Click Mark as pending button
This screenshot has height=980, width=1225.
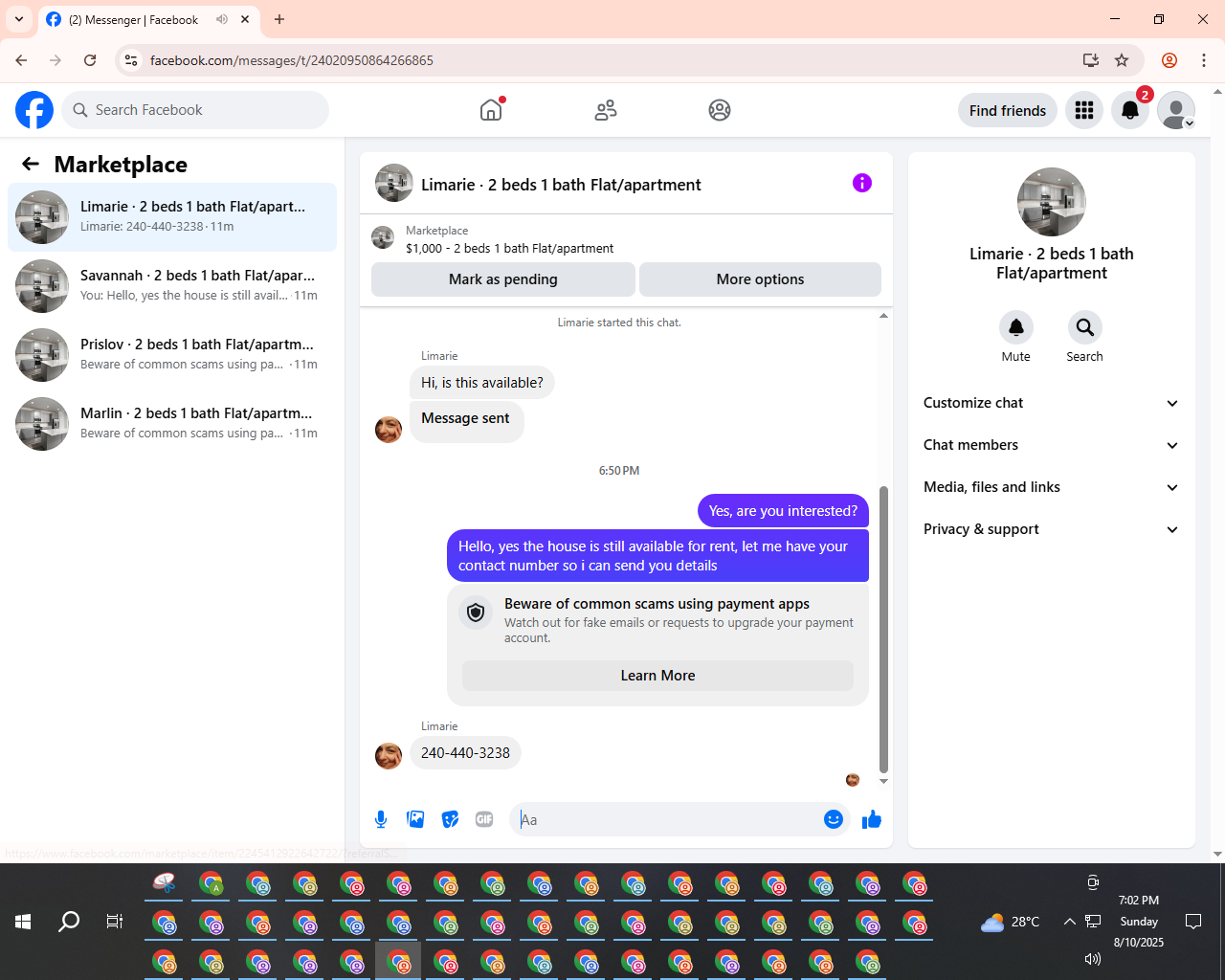click(503, 279)
